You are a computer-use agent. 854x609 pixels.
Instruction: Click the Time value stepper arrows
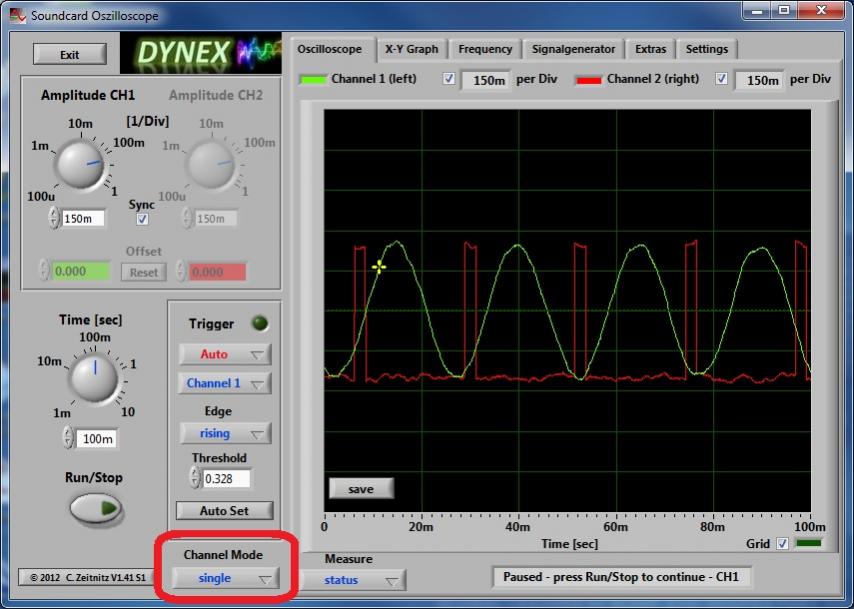point(67,438)
